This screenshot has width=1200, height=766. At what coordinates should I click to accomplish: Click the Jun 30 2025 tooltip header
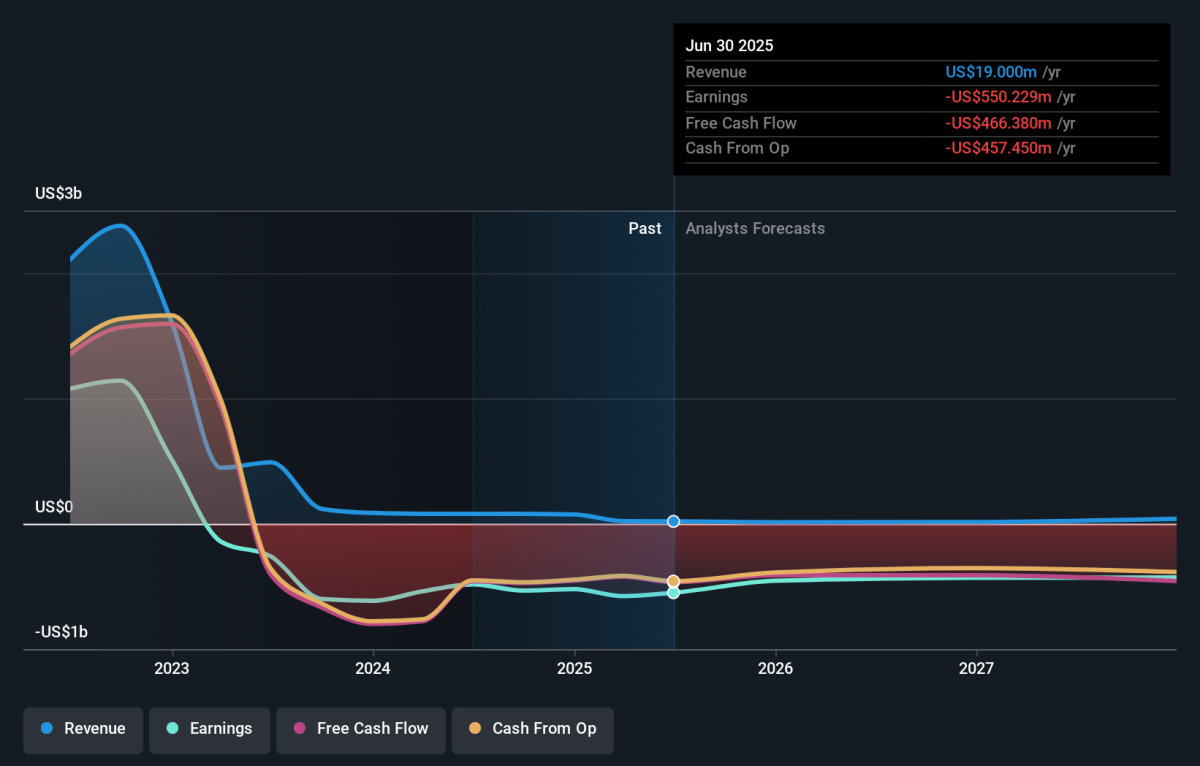pyautogui.click(x=729, y=46)
